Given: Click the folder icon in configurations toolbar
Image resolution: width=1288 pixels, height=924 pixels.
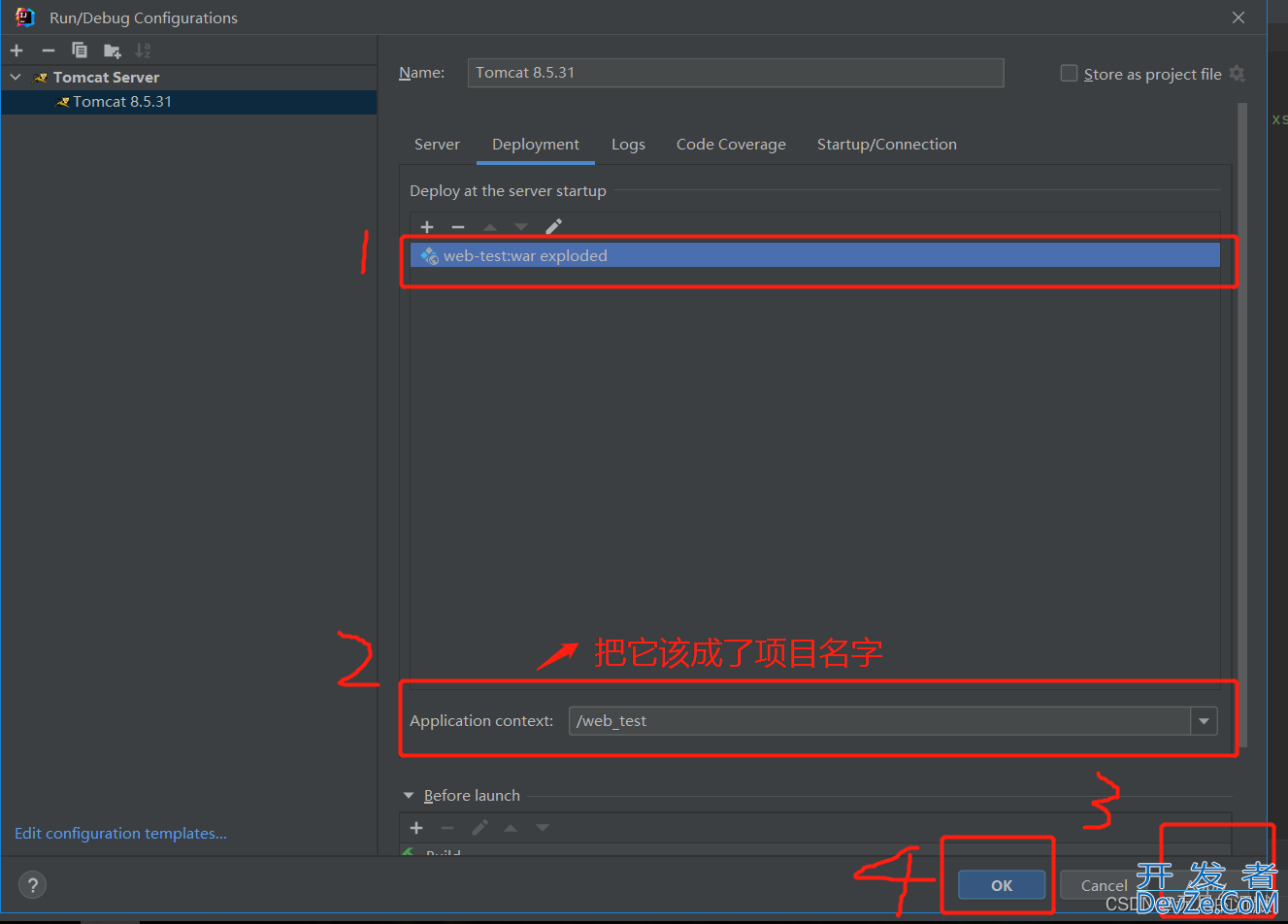Looking at the screenshot, I should (x=113, y=50).
